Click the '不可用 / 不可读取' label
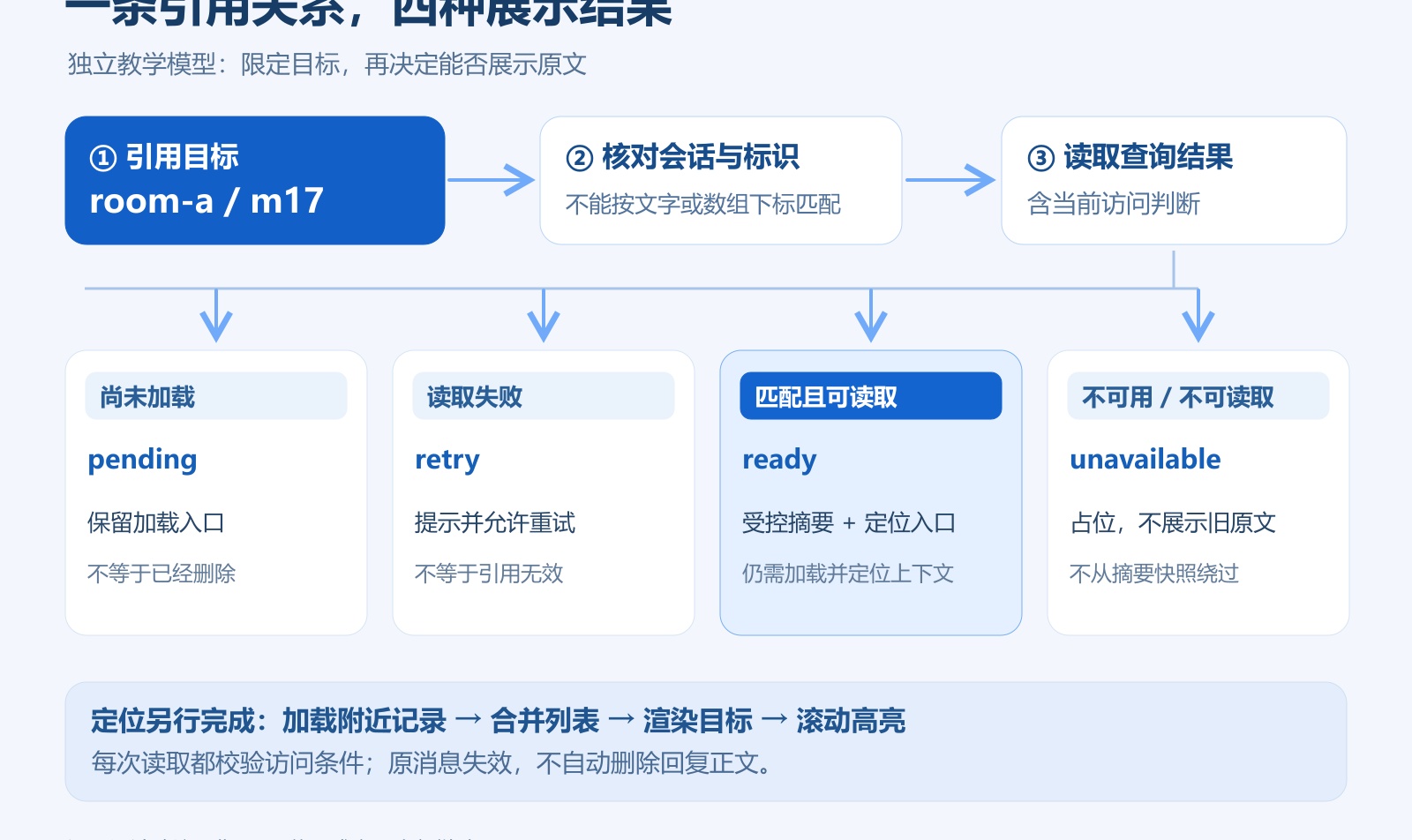Screen dimensions: 1412x840 point(1198,396)
